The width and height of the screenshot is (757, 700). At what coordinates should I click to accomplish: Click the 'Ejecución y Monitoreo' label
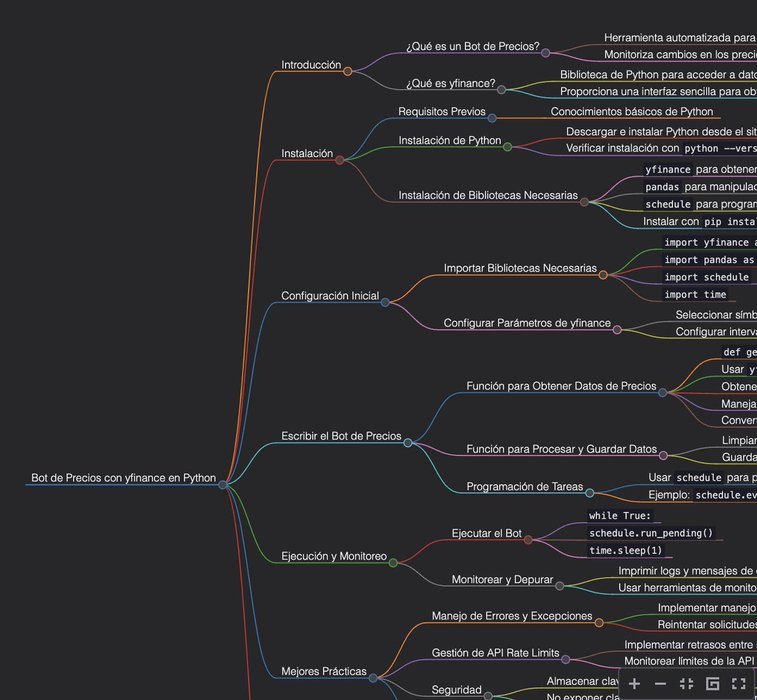coord(334,556)
